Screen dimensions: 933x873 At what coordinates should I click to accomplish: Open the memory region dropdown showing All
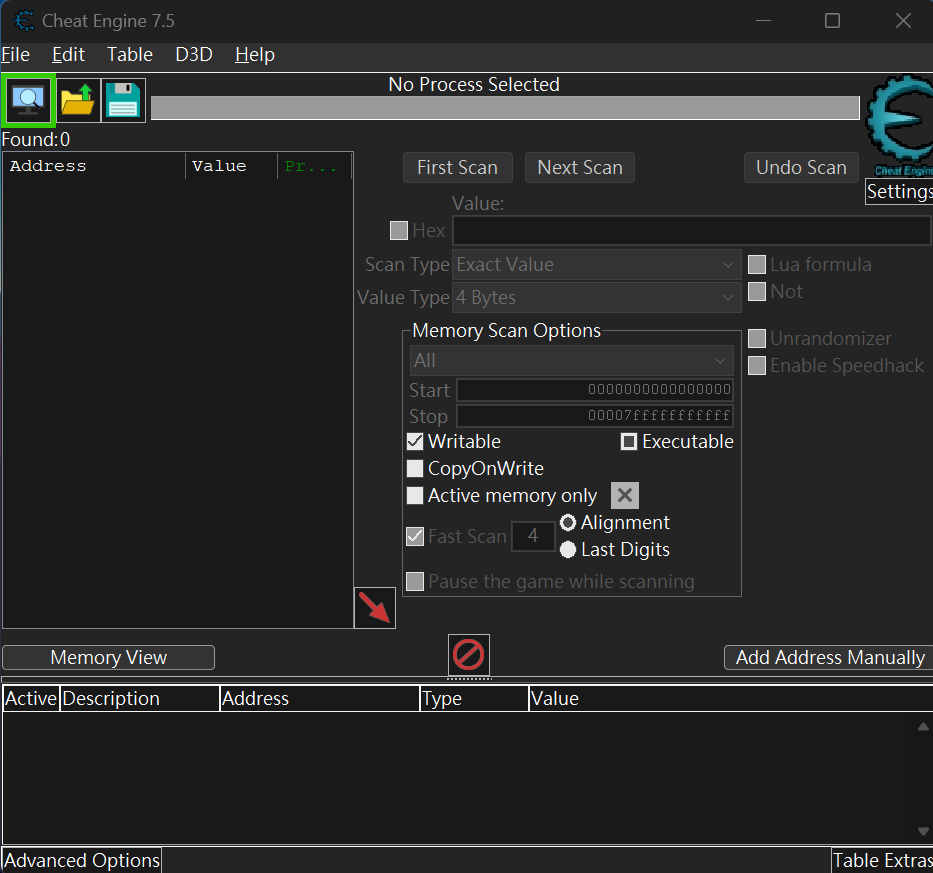(x=571, y=361)
